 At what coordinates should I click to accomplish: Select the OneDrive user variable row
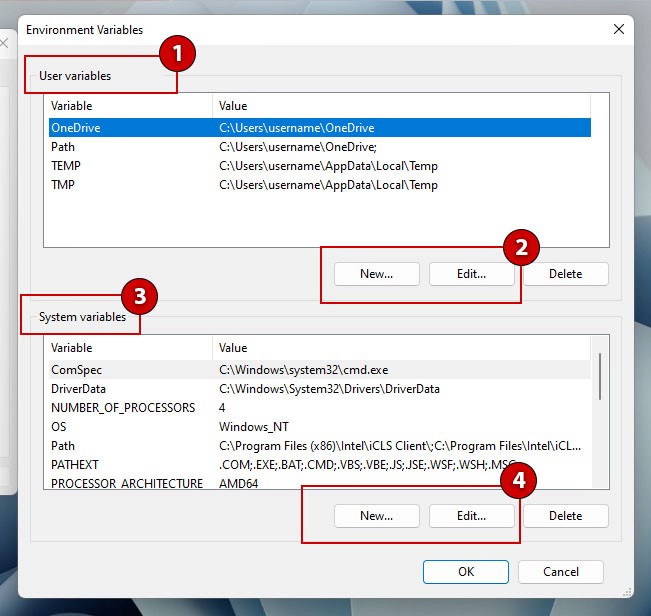click(x=320, y=127)
